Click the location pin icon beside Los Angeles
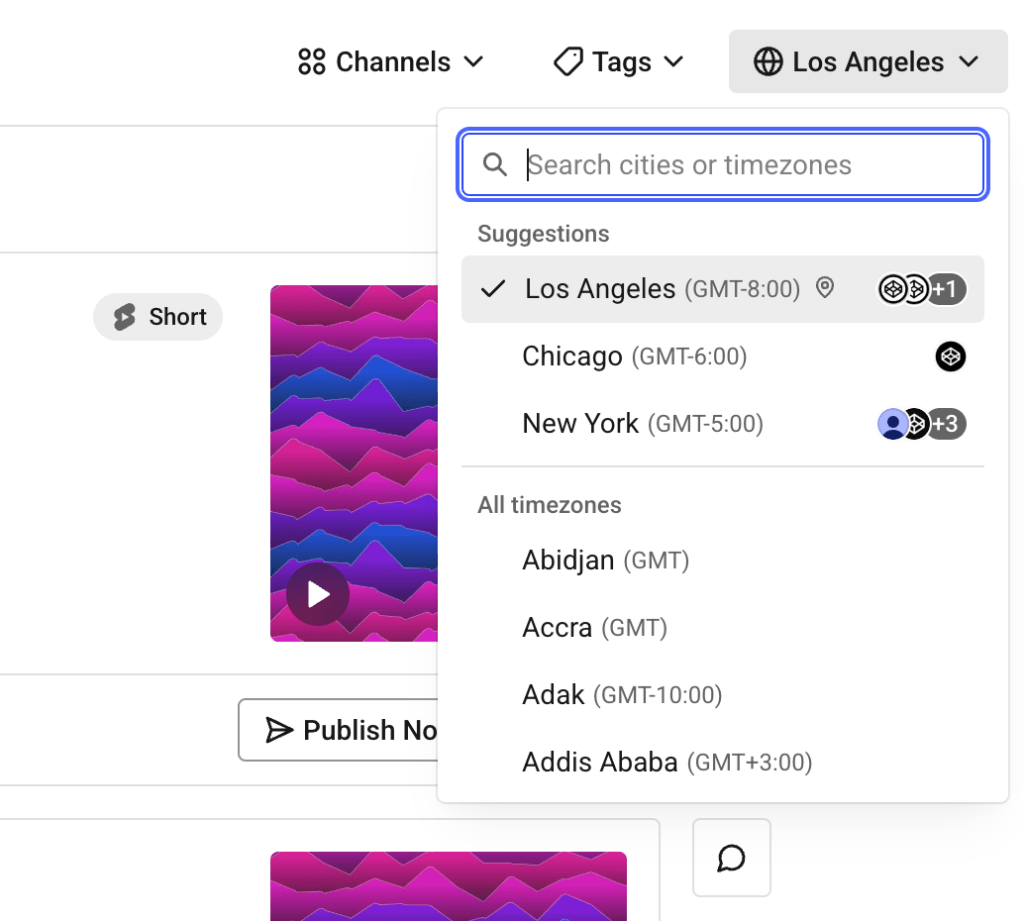Image resolution: width=1024 pixels, height=921 pixels. [x=825, y=289]
